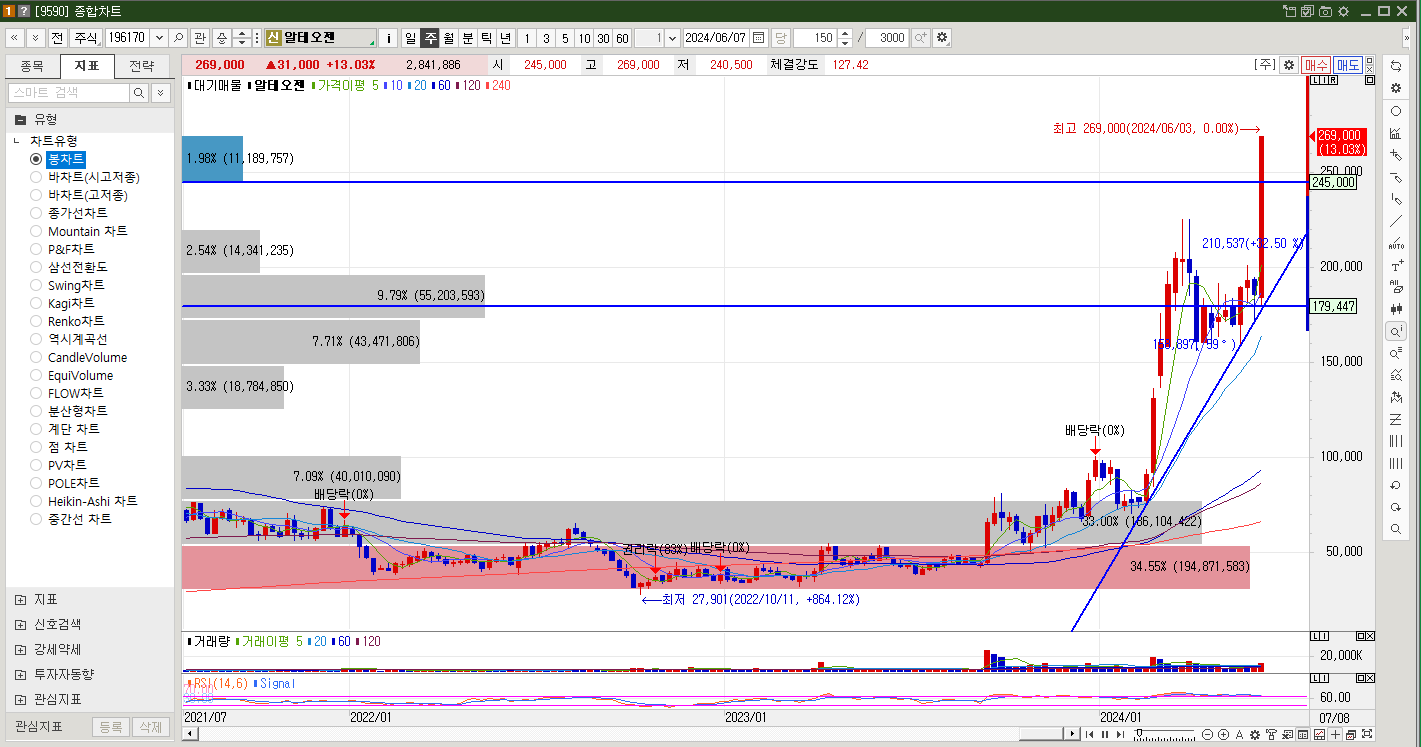This screenshot has width=1421, height=747.
Task: Select the 바차트(시고저종) chart type
Action: [36, 177]
